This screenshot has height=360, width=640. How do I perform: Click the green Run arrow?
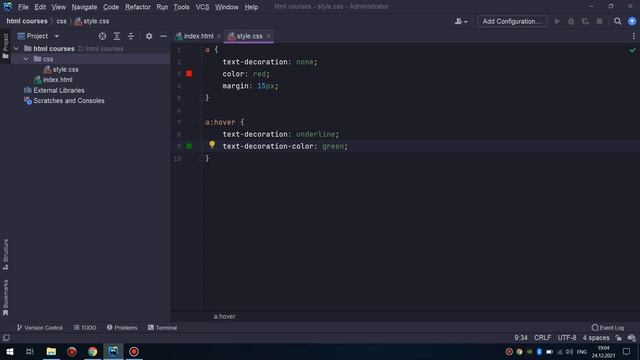(557, 21)
